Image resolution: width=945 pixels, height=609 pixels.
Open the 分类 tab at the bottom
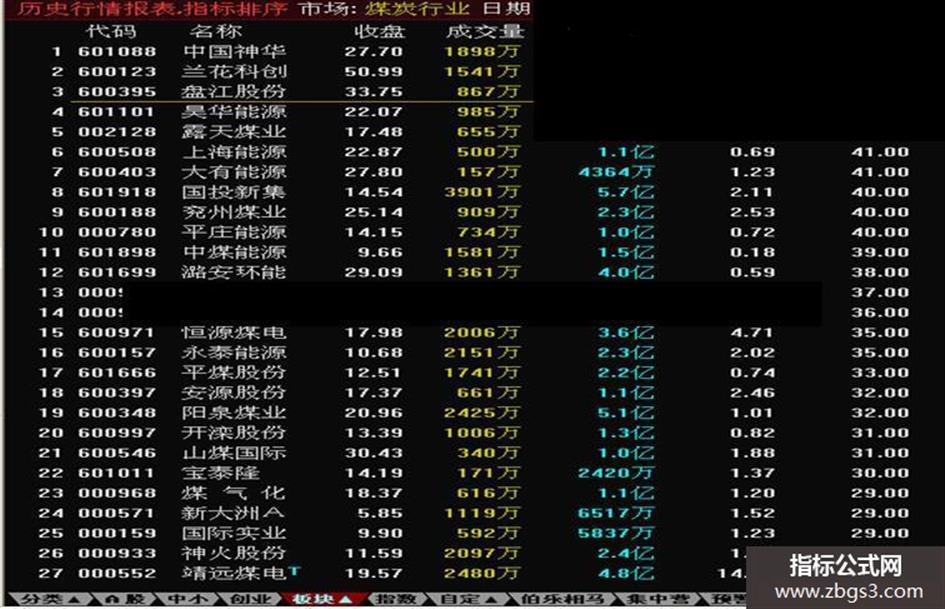click(x=50, y=599)
